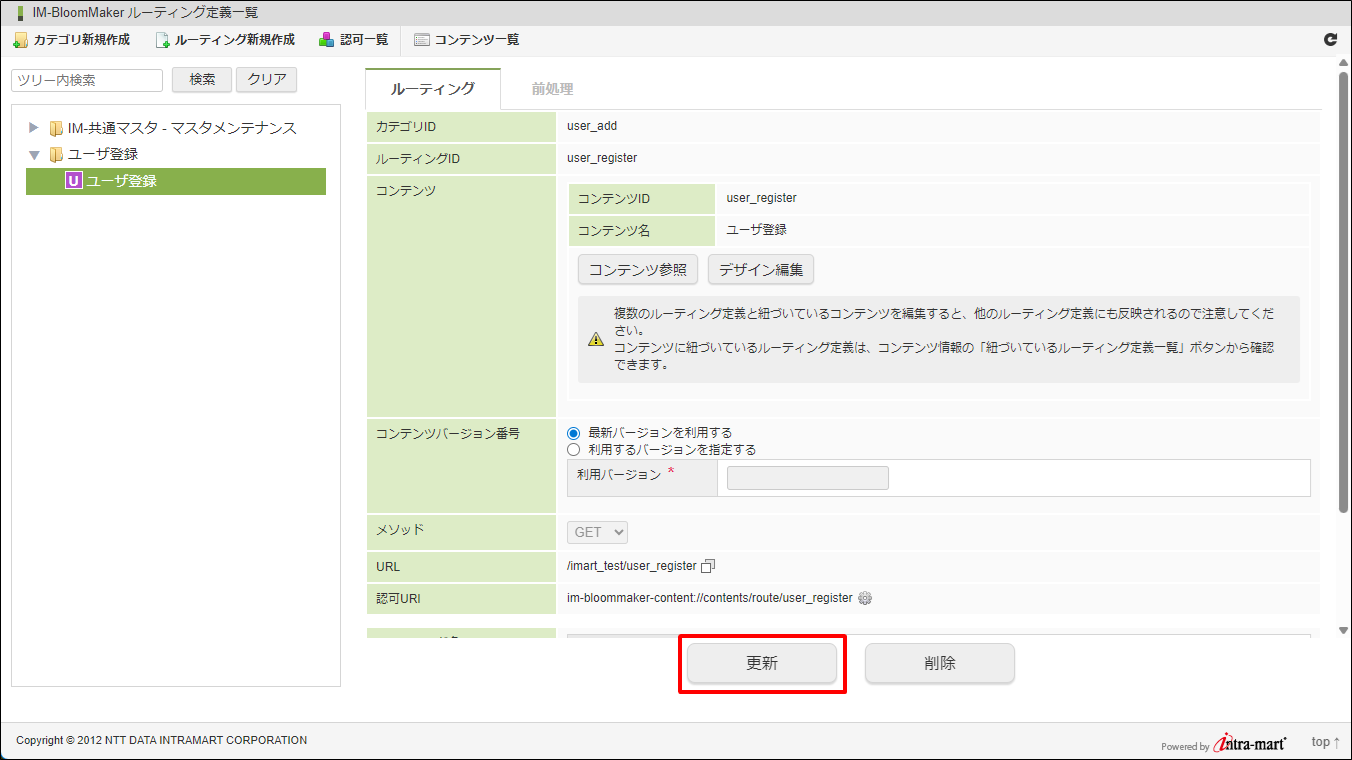The width and height of the screenshot is (1352, 760).
Task: Click the 利用バージョン input field
Action: [808, 478]
